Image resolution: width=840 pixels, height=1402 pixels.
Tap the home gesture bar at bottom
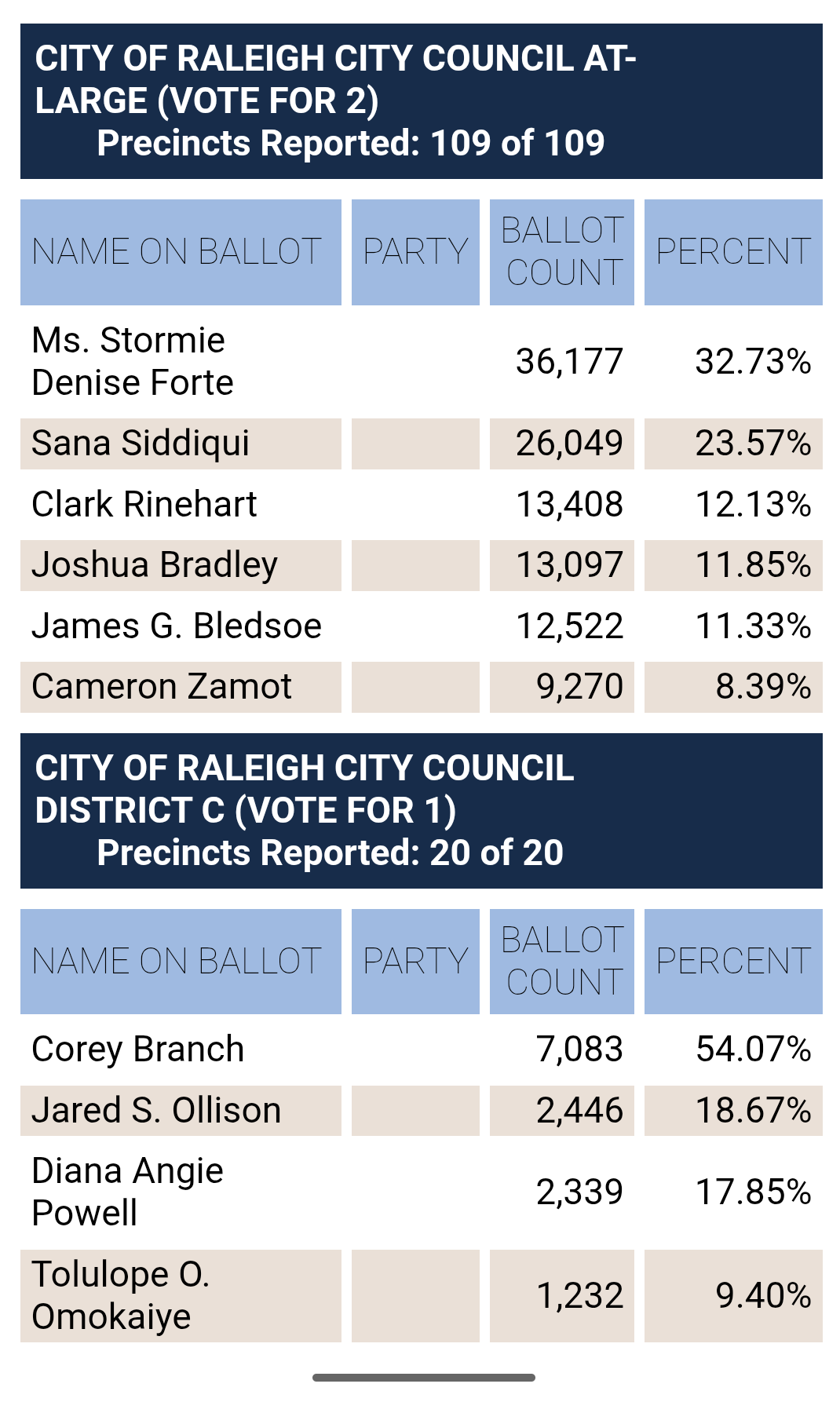pos(424,1377)
